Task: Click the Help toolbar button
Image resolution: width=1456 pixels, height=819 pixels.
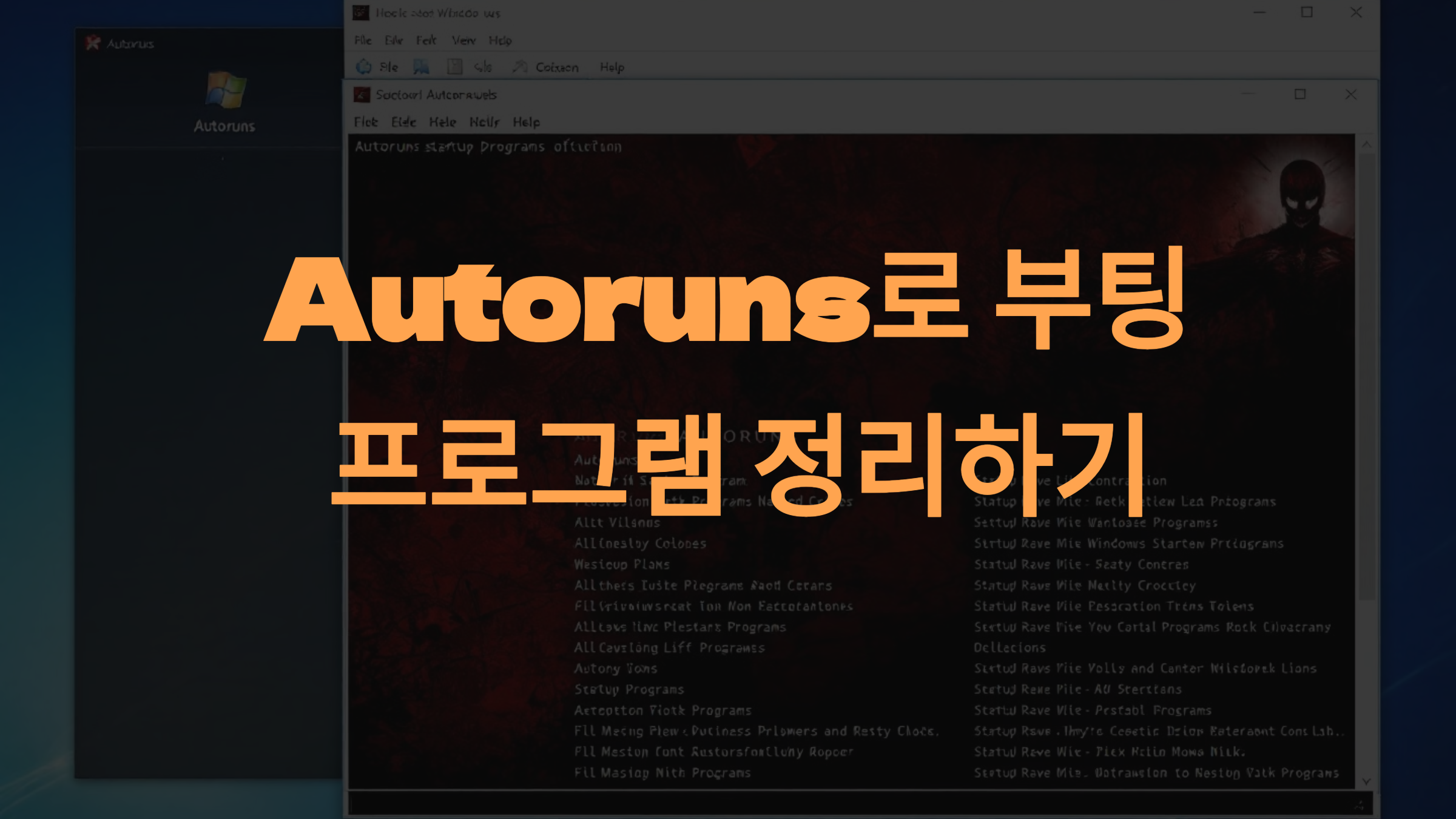Action: 612,67
